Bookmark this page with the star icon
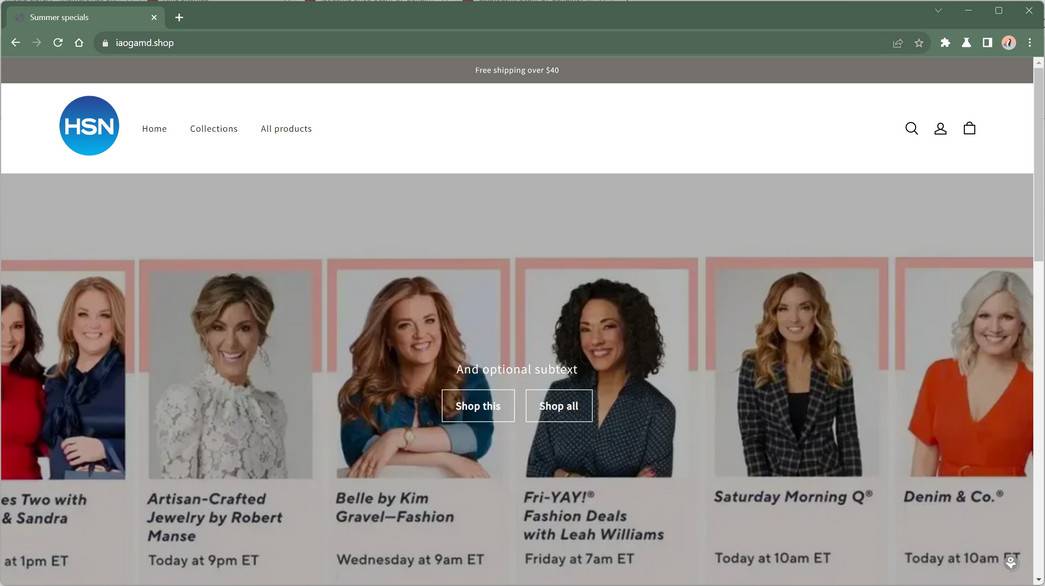 click(919, 43)
